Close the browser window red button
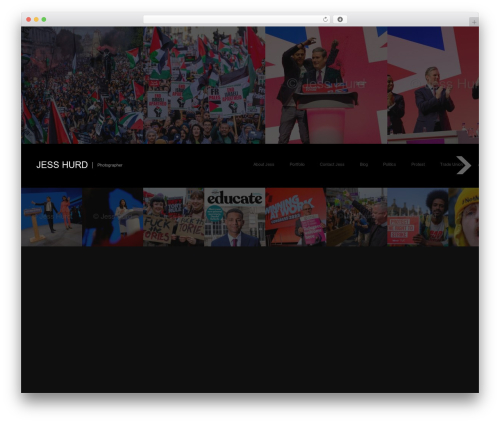The width and height of the screenshot is (500, 423). coord(29,19)
